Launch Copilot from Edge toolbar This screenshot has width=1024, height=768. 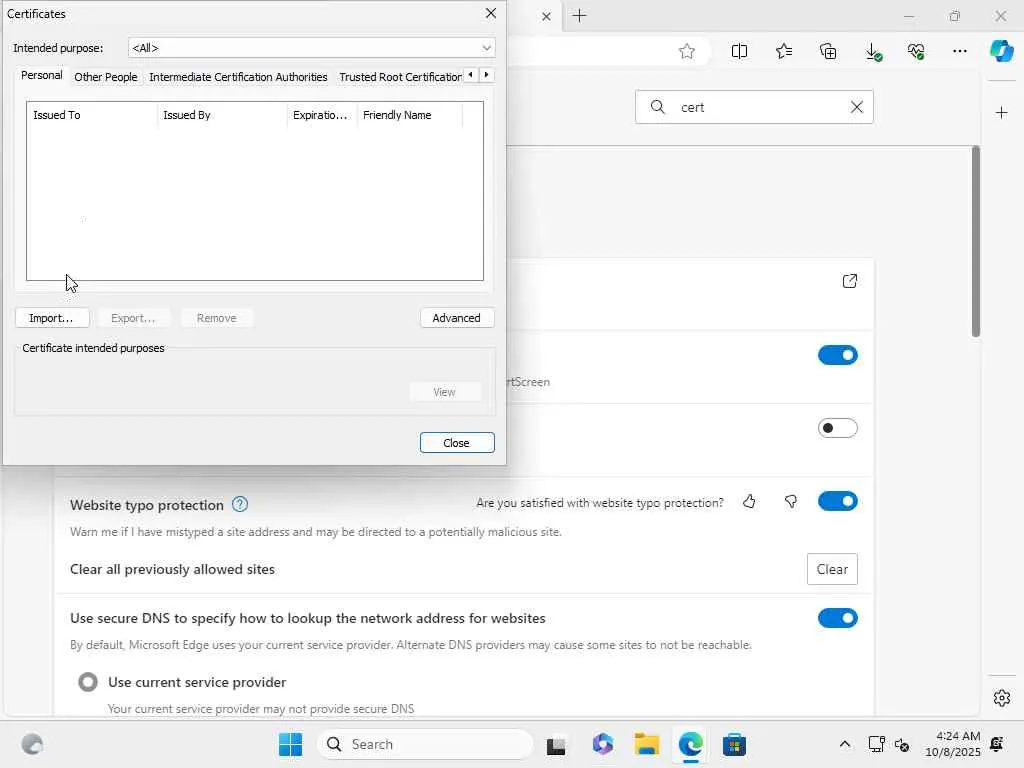click(x=1001, y=51)
